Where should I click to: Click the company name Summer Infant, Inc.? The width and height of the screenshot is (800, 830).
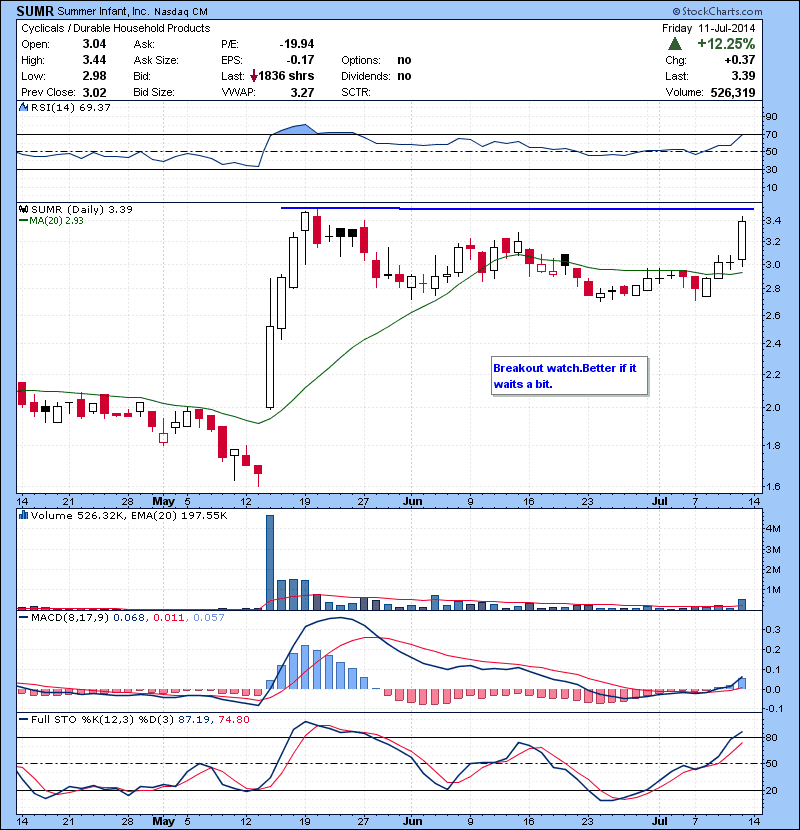[103, 12]
